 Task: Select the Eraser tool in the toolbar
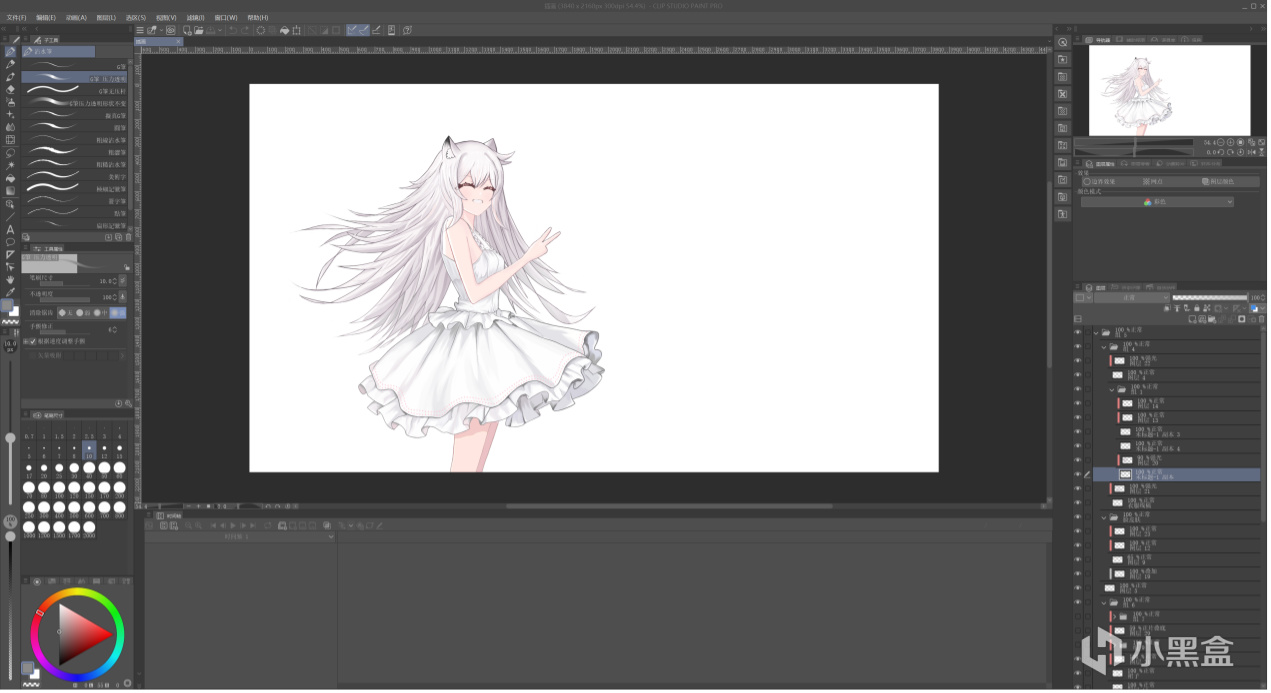tap(10, 89)
